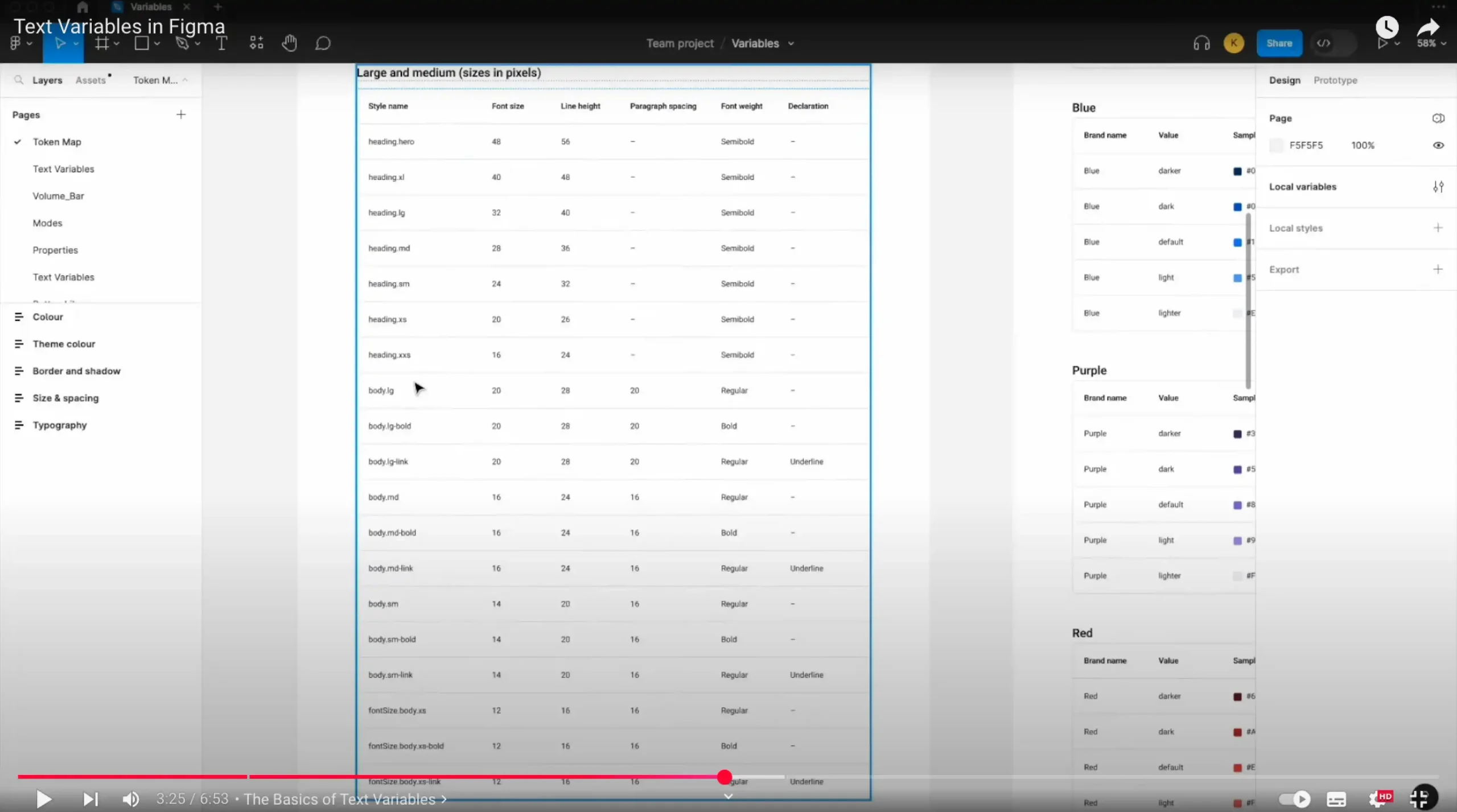Open the home tab icon

tap(83, 7)
